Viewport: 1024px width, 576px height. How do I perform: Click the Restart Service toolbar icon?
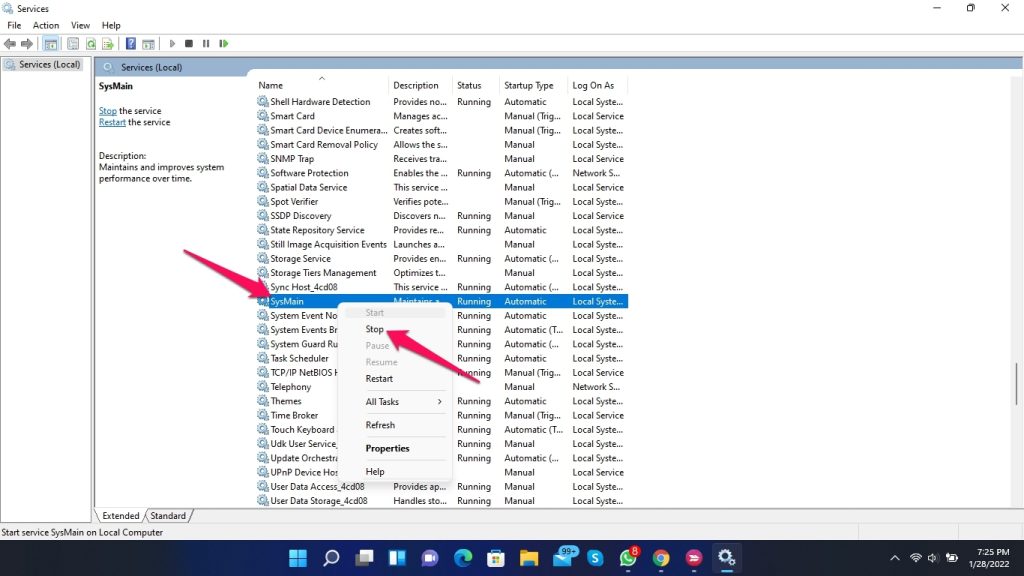point(223,44)
